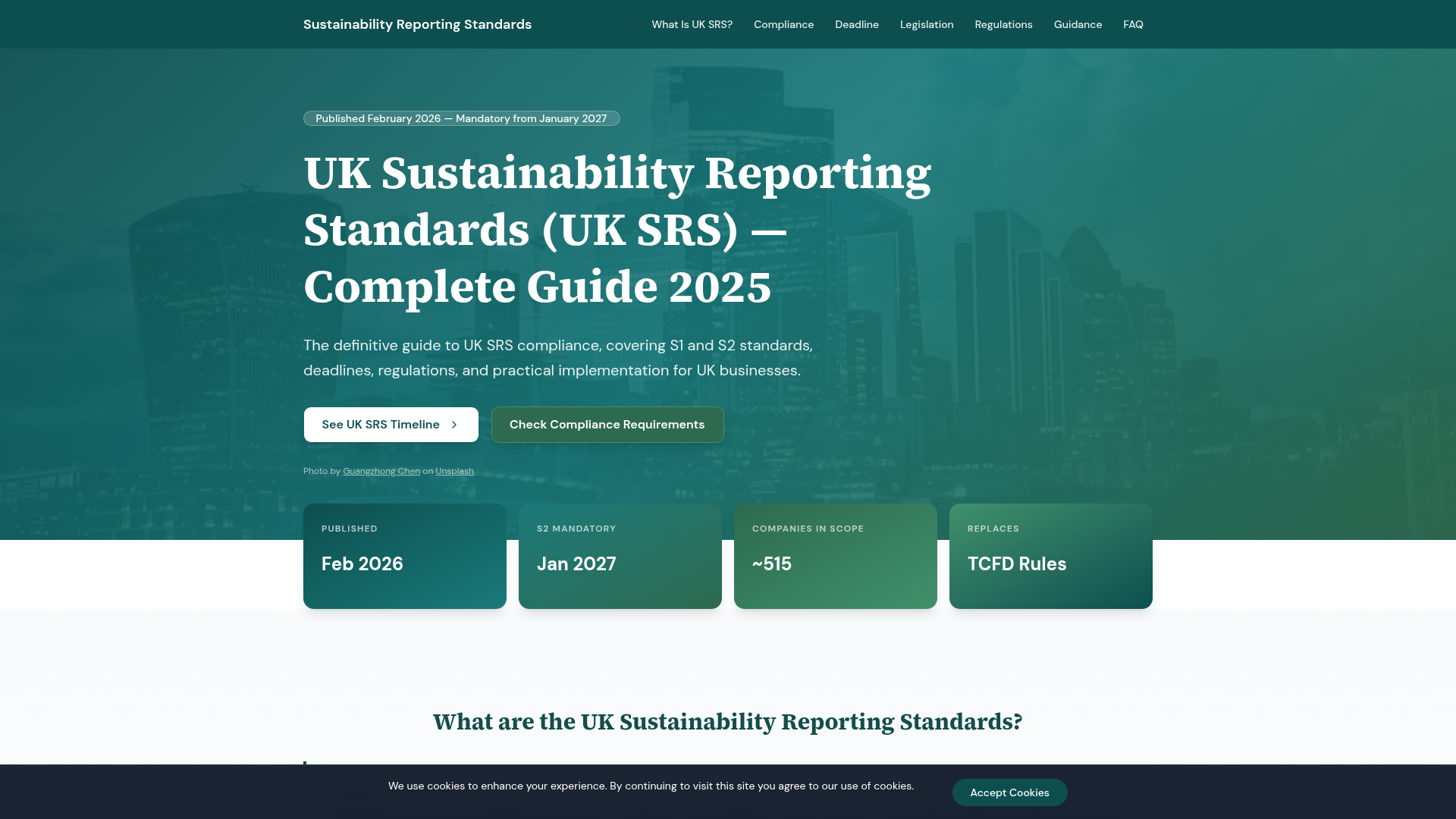Click the cookie notice message text

click(651, 786)
